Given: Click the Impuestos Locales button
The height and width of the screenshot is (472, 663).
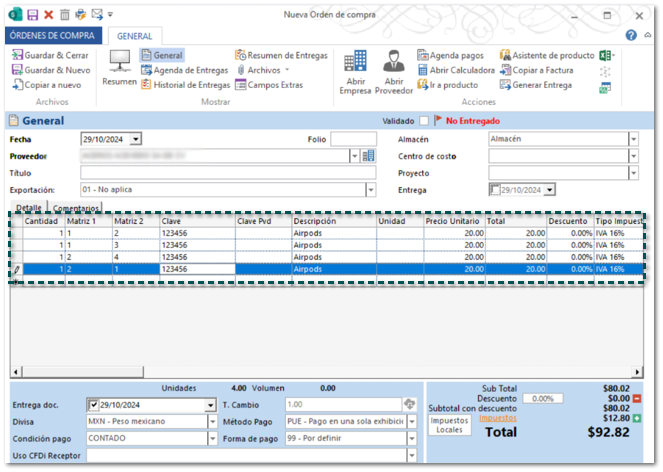Looking at the screenshot, I should click(448, 426).
